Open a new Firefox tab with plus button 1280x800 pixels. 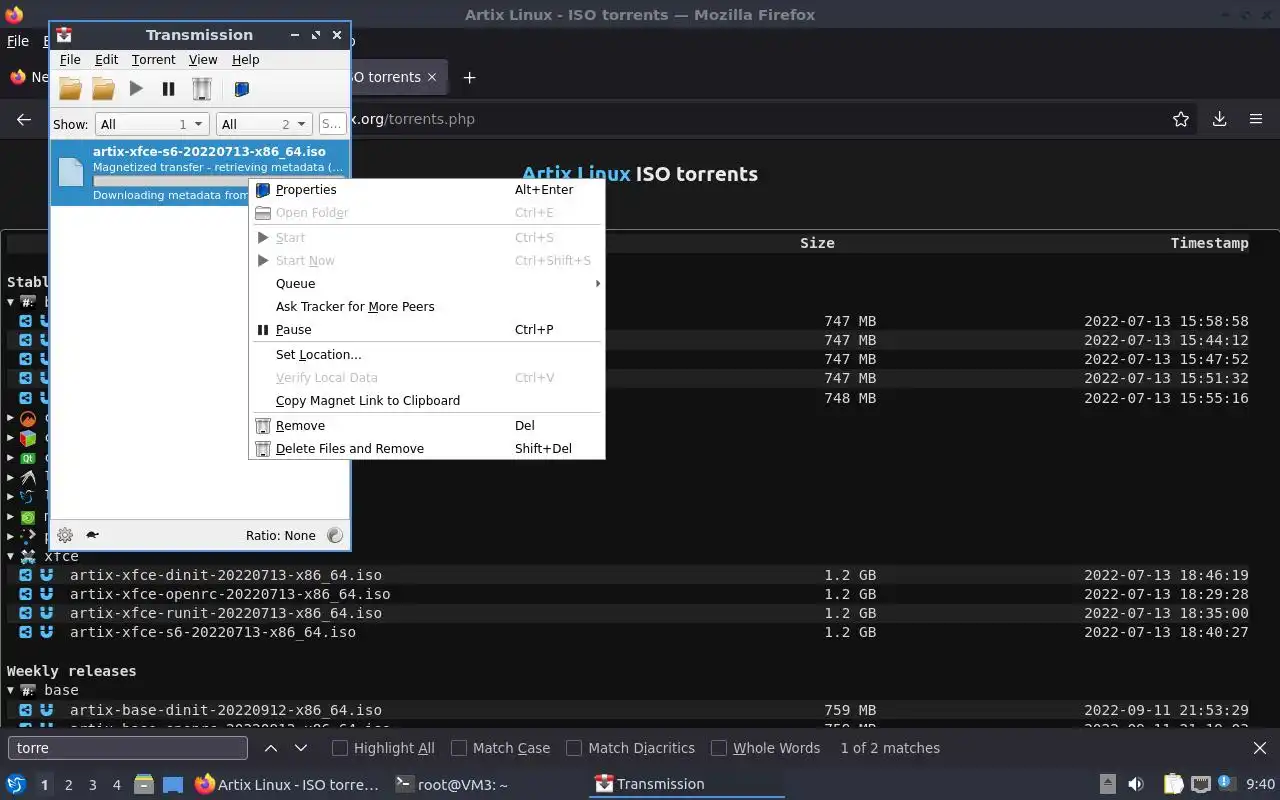coord(469,77)
